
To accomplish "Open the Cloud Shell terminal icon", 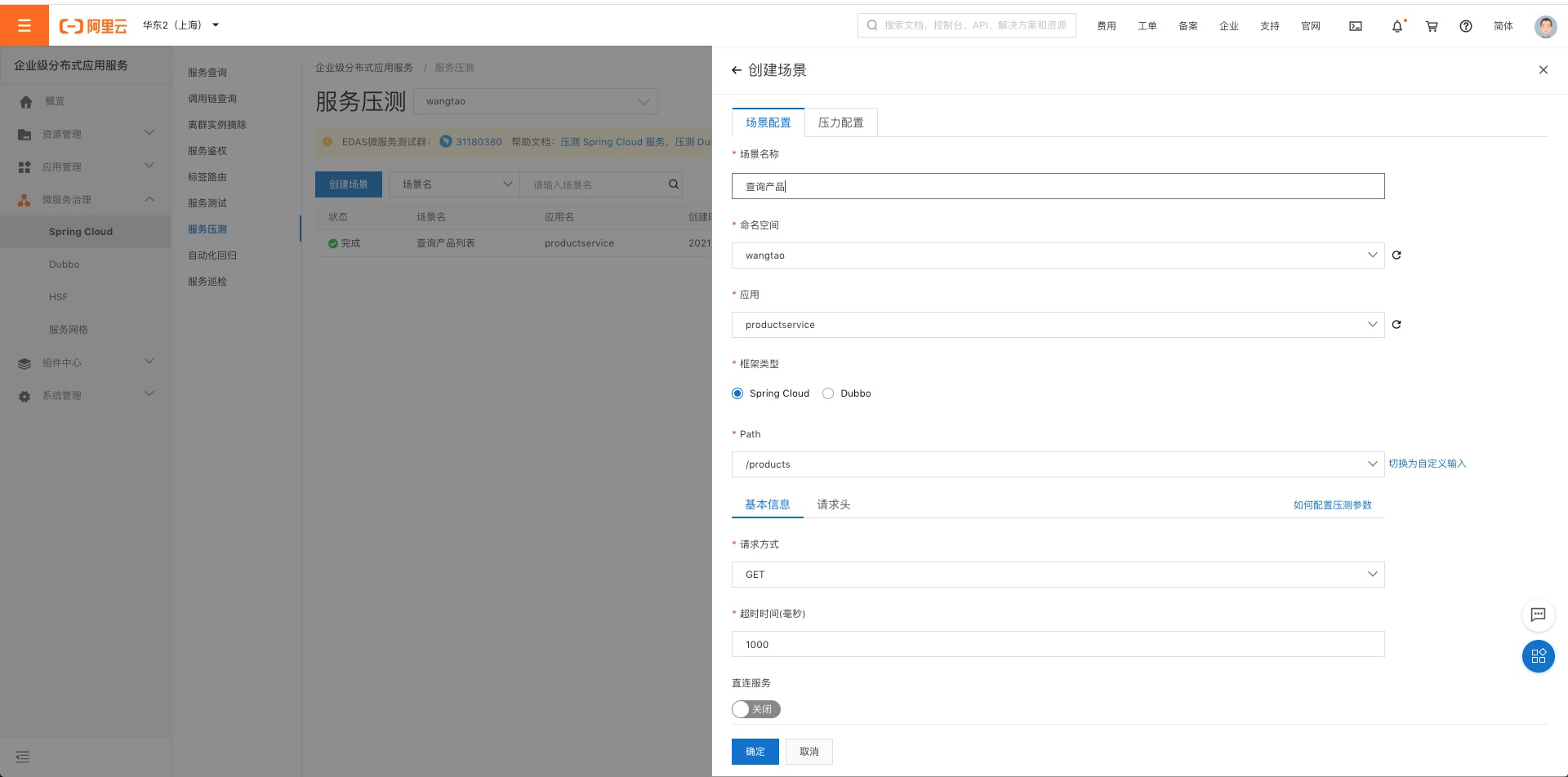I will (1356, 26).
